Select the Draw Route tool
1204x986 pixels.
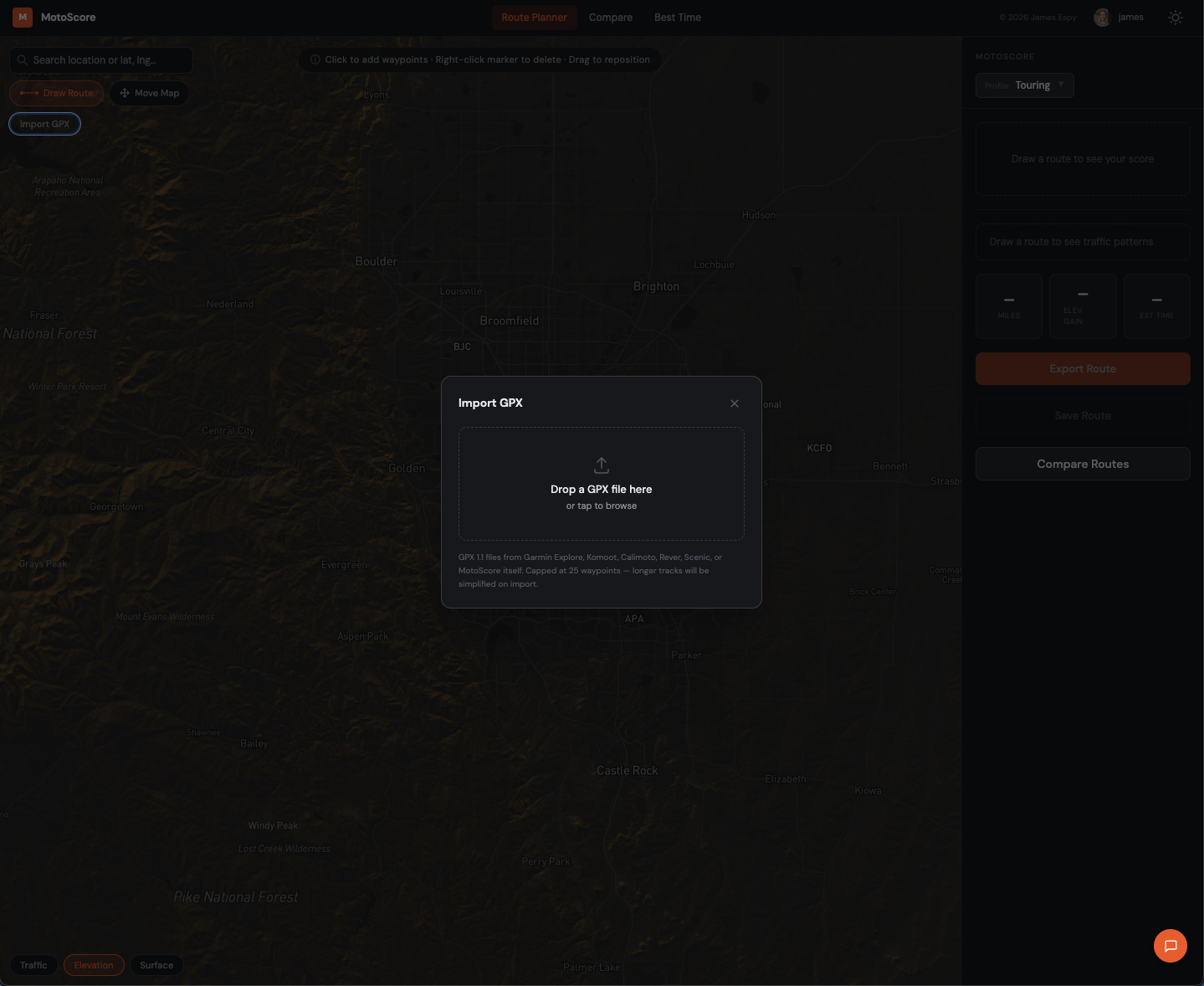tap(56, 93)
